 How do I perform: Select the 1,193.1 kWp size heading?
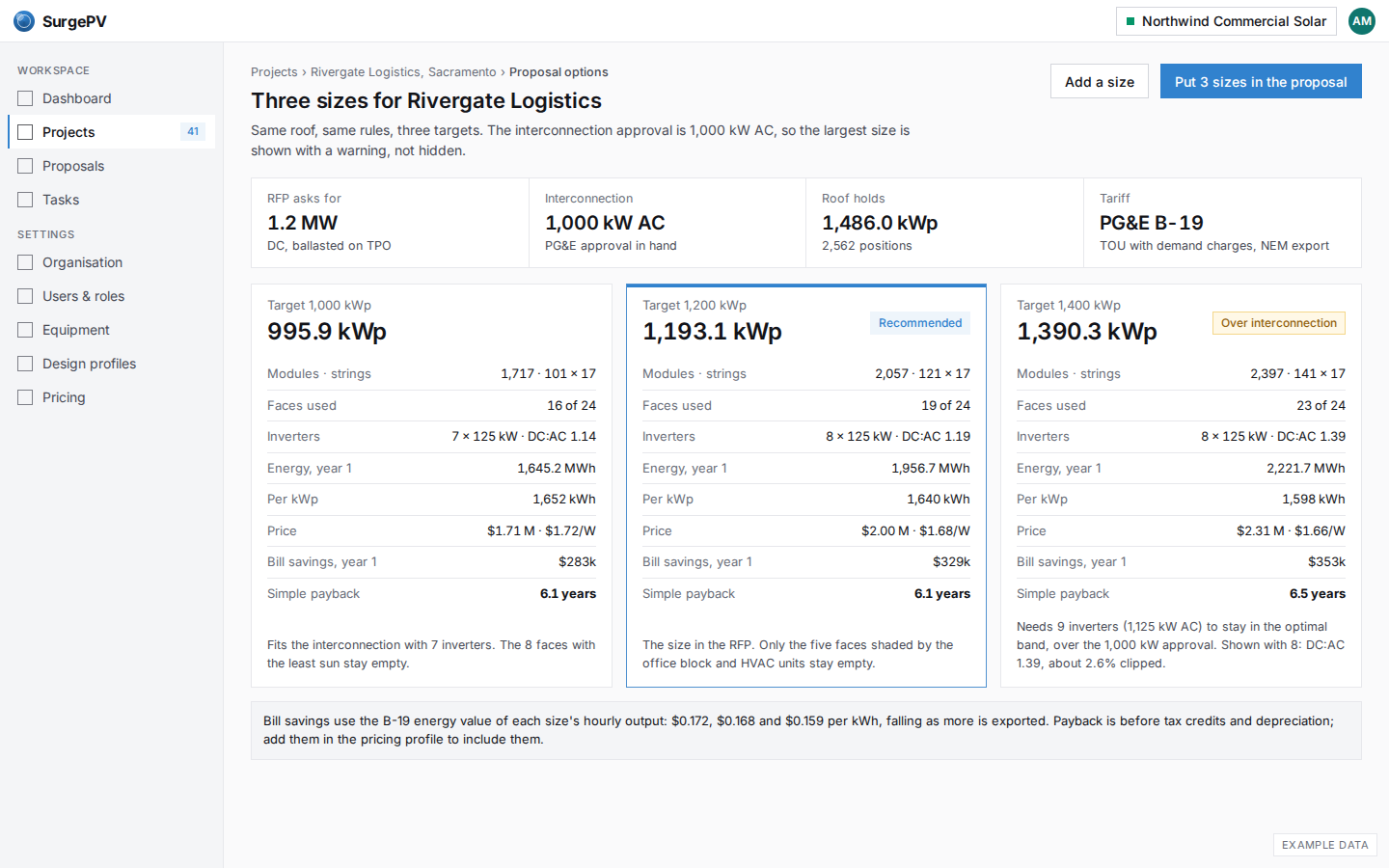[712, 332]
